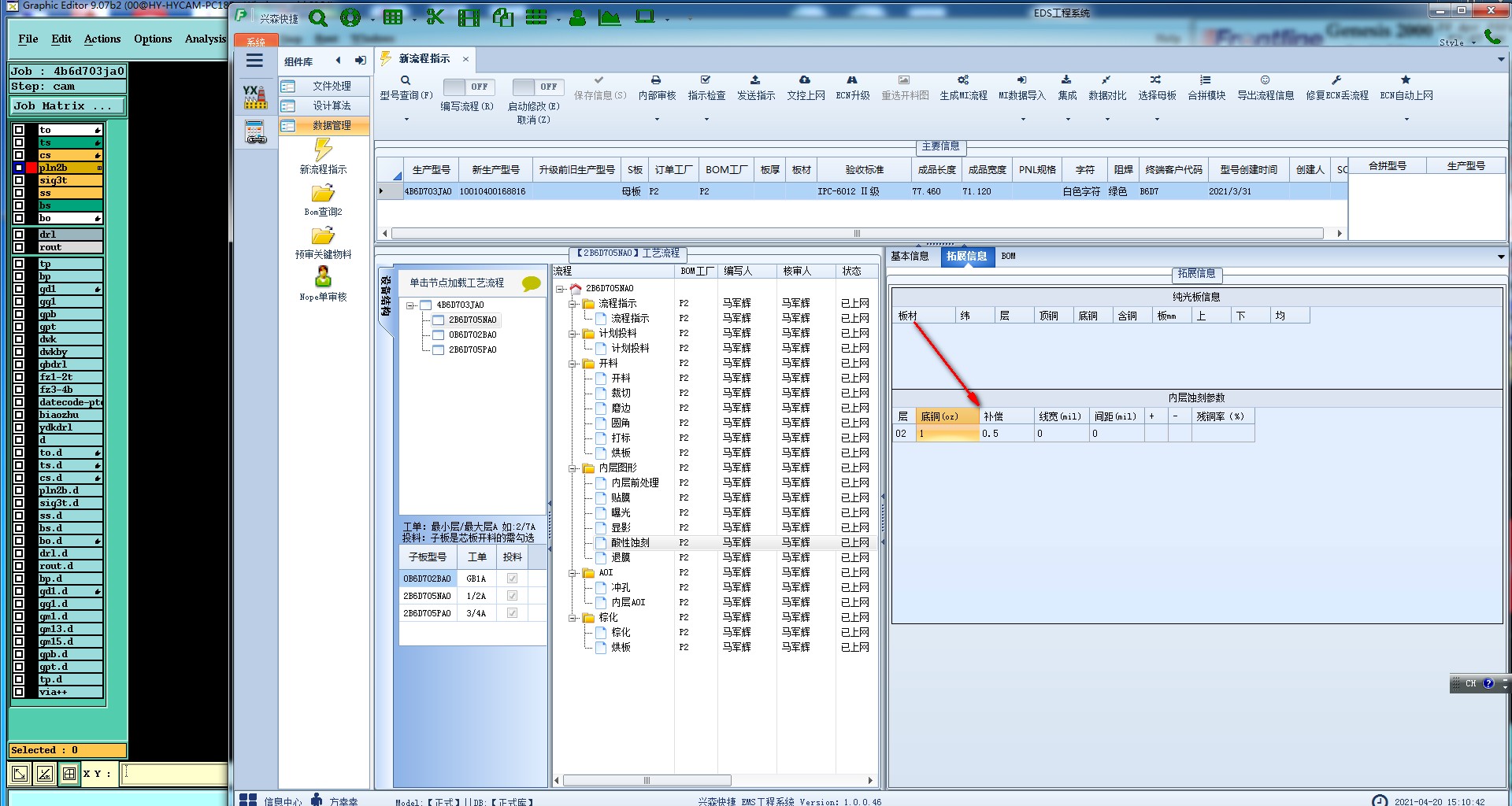Click the phone icon at top right
Viewport: 1512px width, 806px height.
coord(1492,35)
